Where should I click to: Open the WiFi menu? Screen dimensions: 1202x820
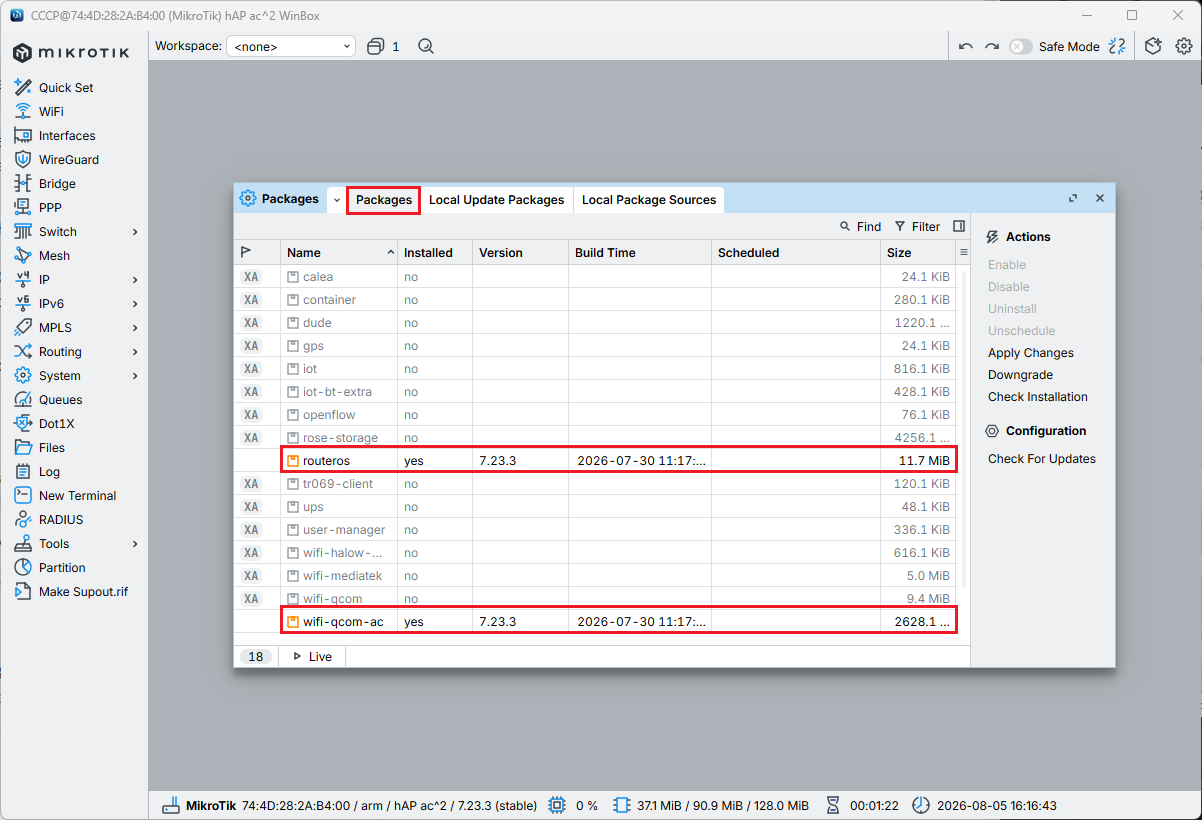coord(50,112)
